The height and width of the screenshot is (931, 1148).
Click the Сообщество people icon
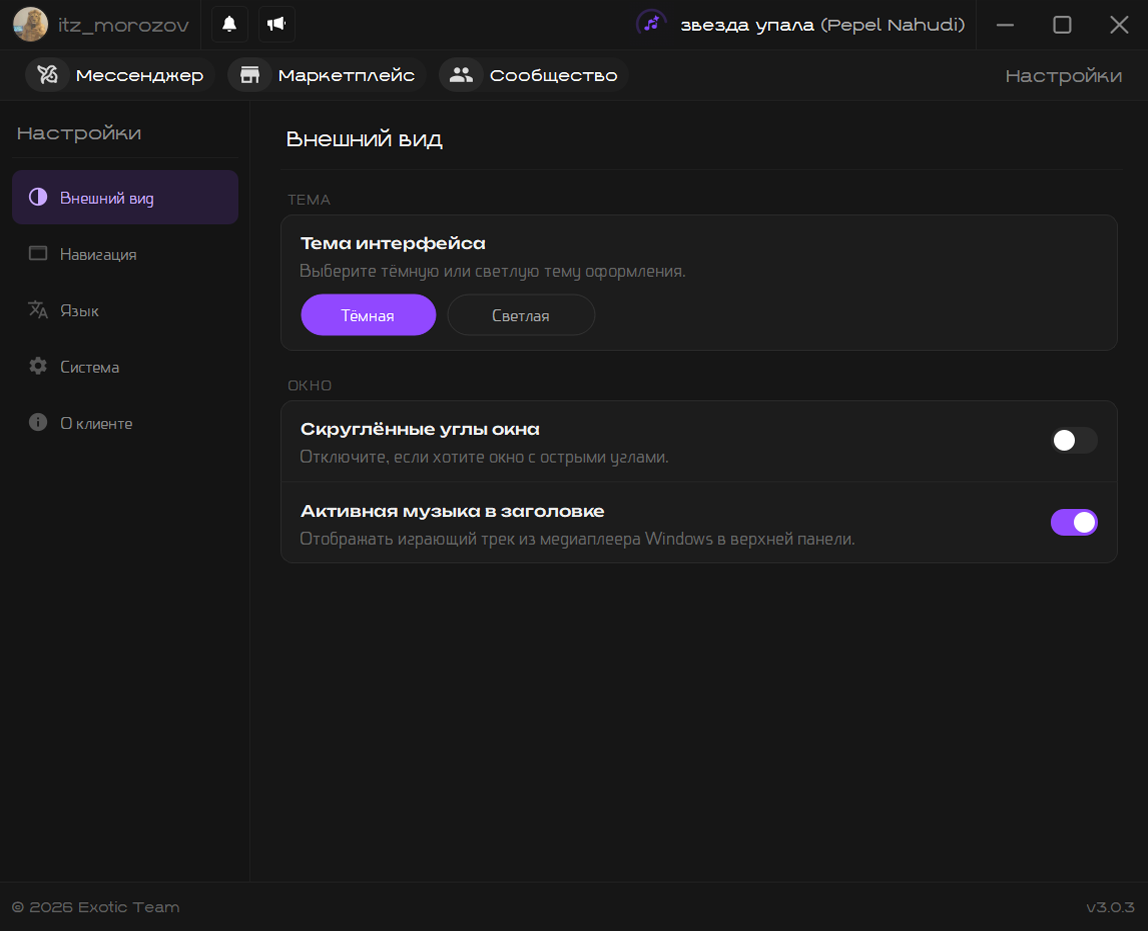click(x=461, y=75)
